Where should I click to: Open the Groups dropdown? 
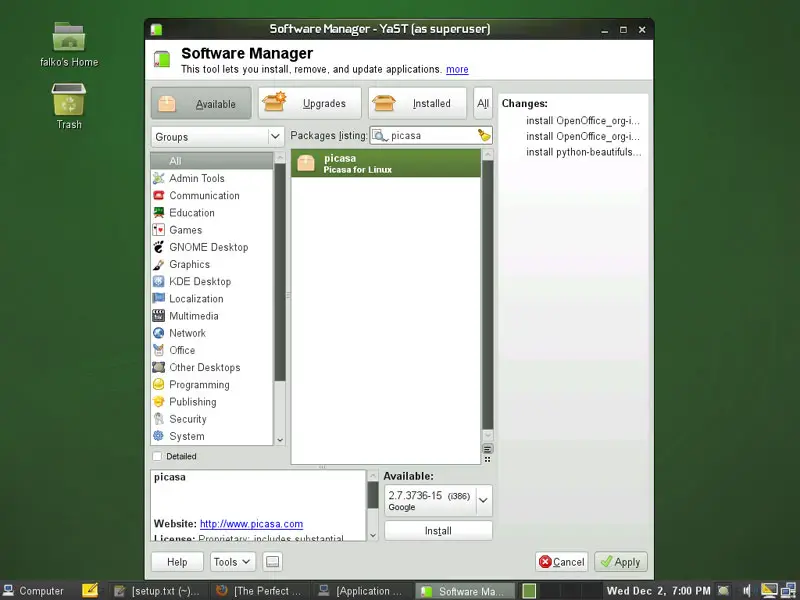pyautogui.click(x=217, y=137)
